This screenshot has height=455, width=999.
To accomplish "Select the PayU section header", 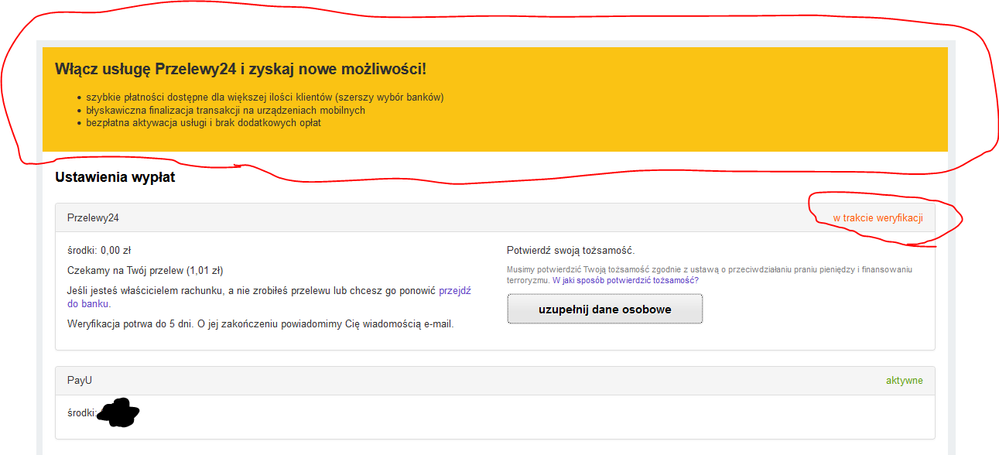I will (x=495, y=380).
